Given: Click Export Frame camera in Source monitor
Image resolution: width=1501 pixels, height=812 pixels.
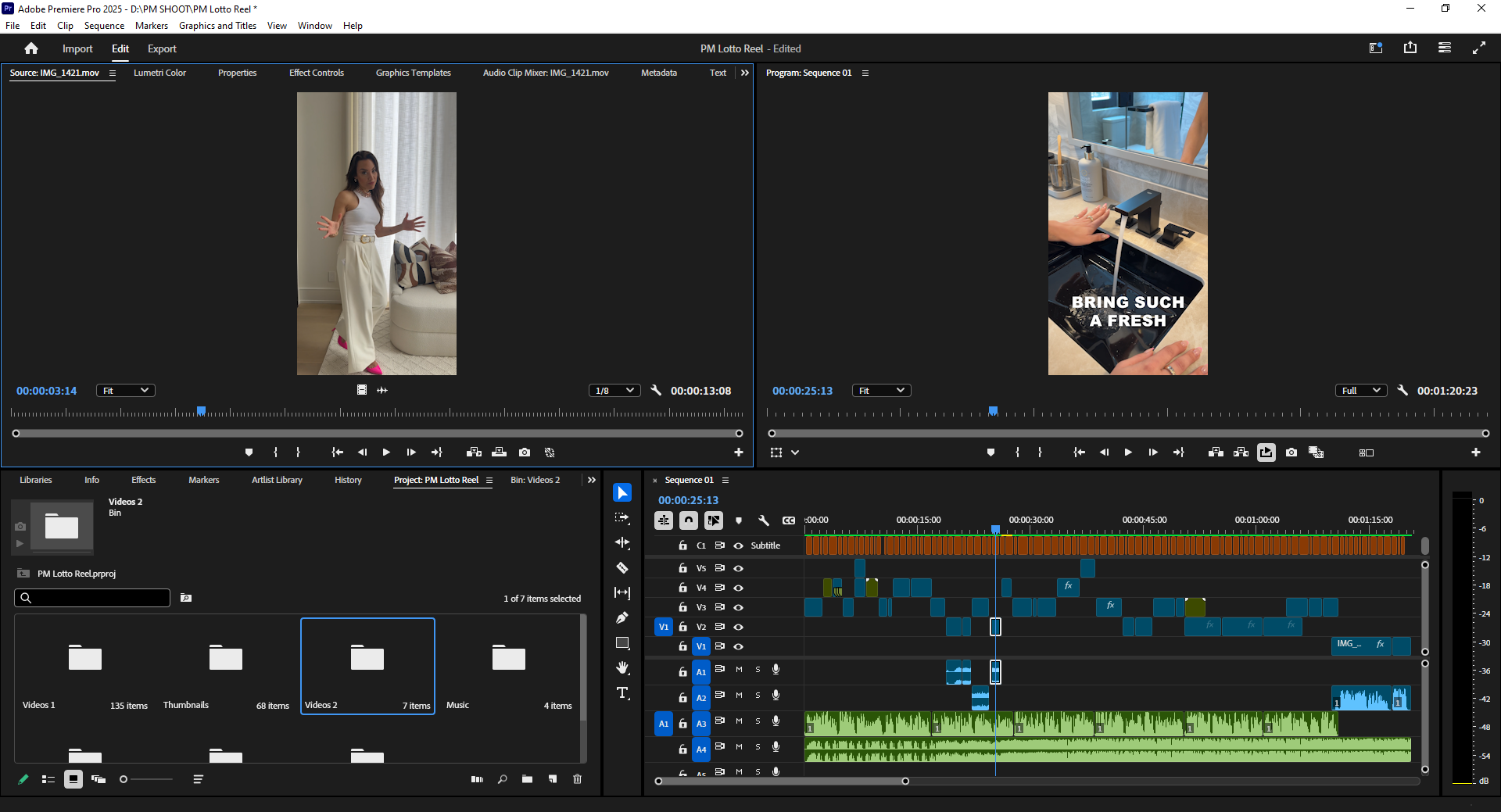Looking at the screenshot, I should coord(525,453).
